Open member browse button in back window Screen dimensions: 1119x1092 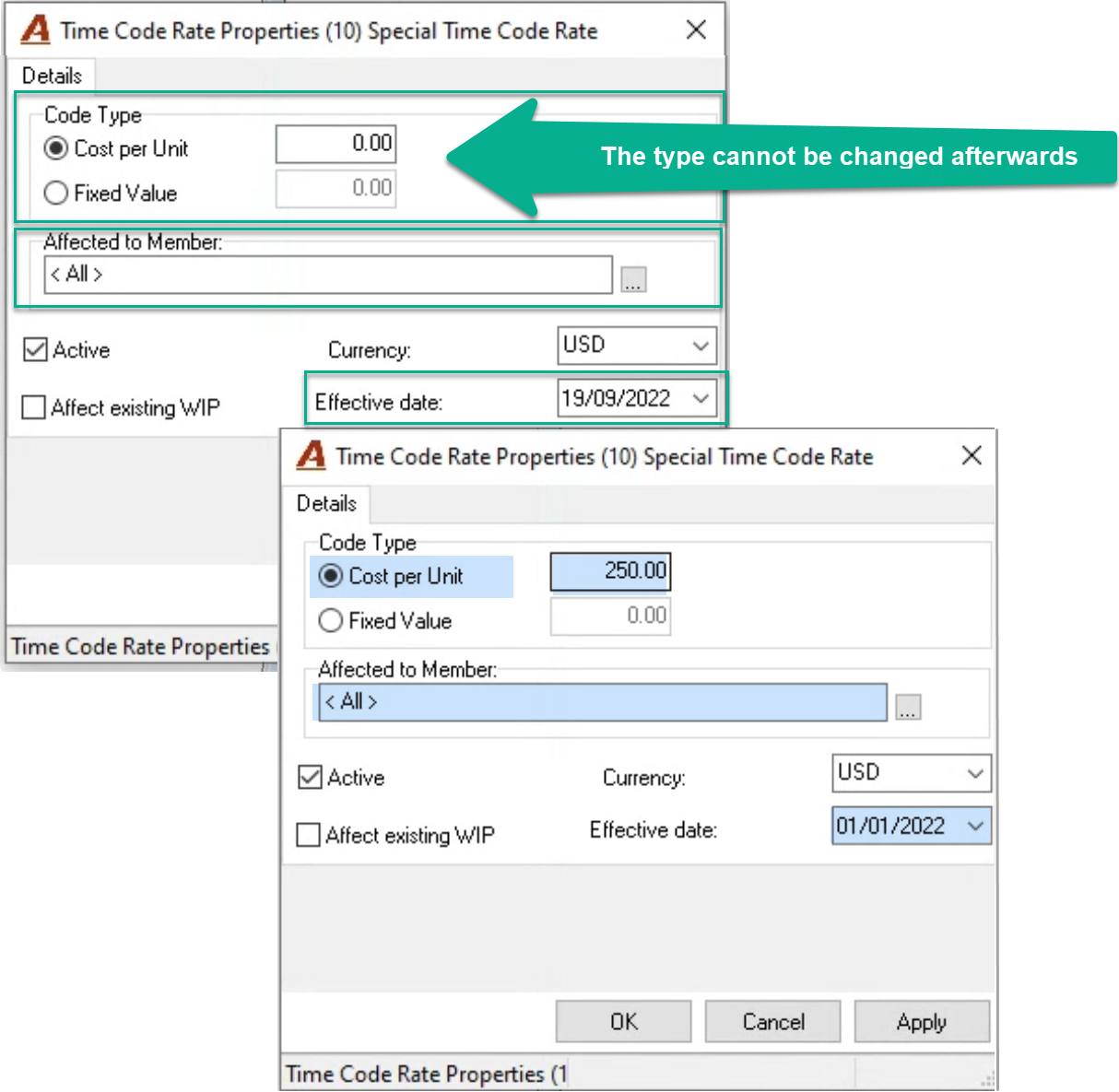pos(633,278)
